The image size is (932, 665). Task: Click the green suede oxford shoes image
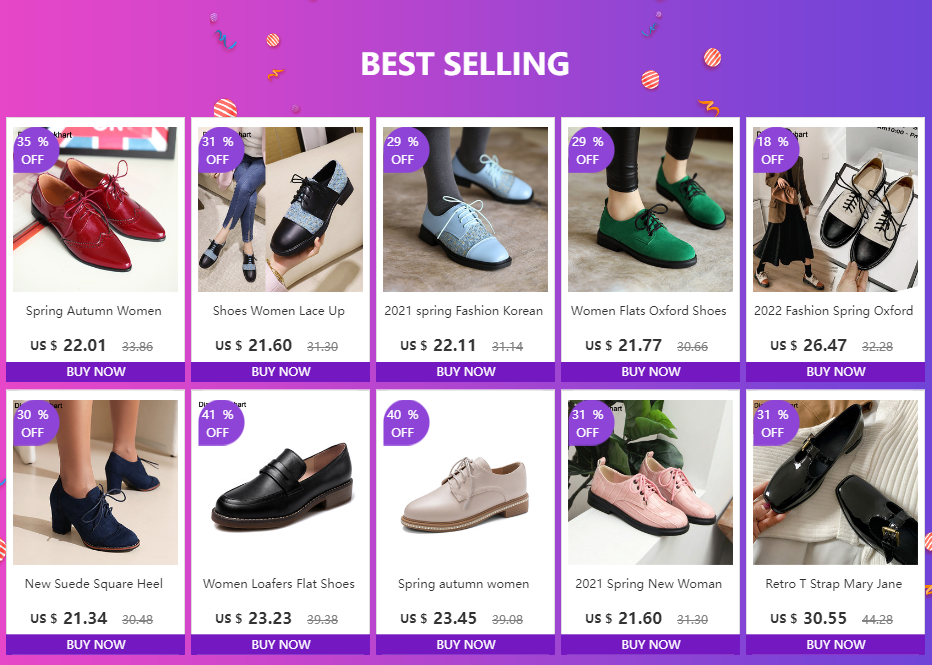[x=650, y=209]
